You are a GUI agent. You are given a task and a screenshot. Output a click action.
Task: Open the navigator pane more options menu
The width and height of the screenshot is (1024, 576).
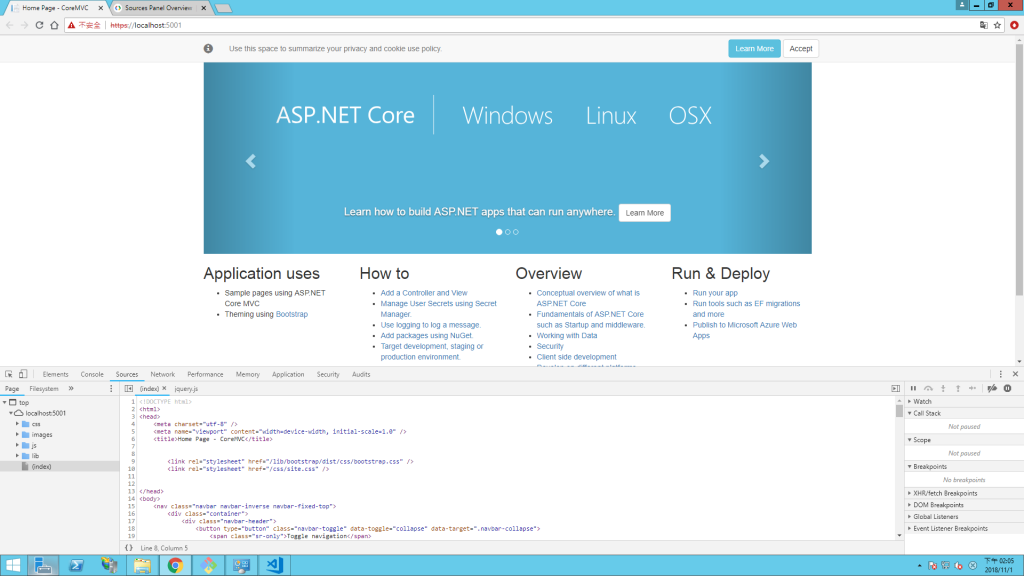click(111, 389)
